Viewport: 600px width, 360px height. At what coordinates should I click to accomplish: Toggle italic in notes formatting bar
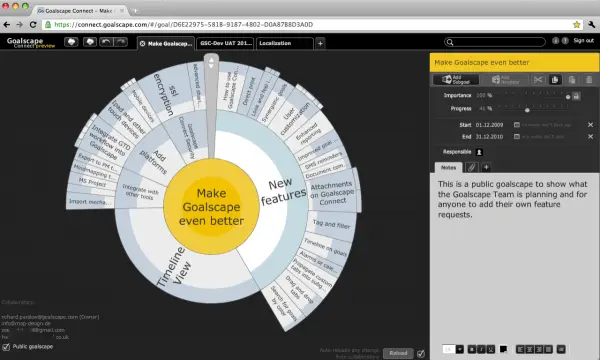pyautogui.click(x=481, y=349)
